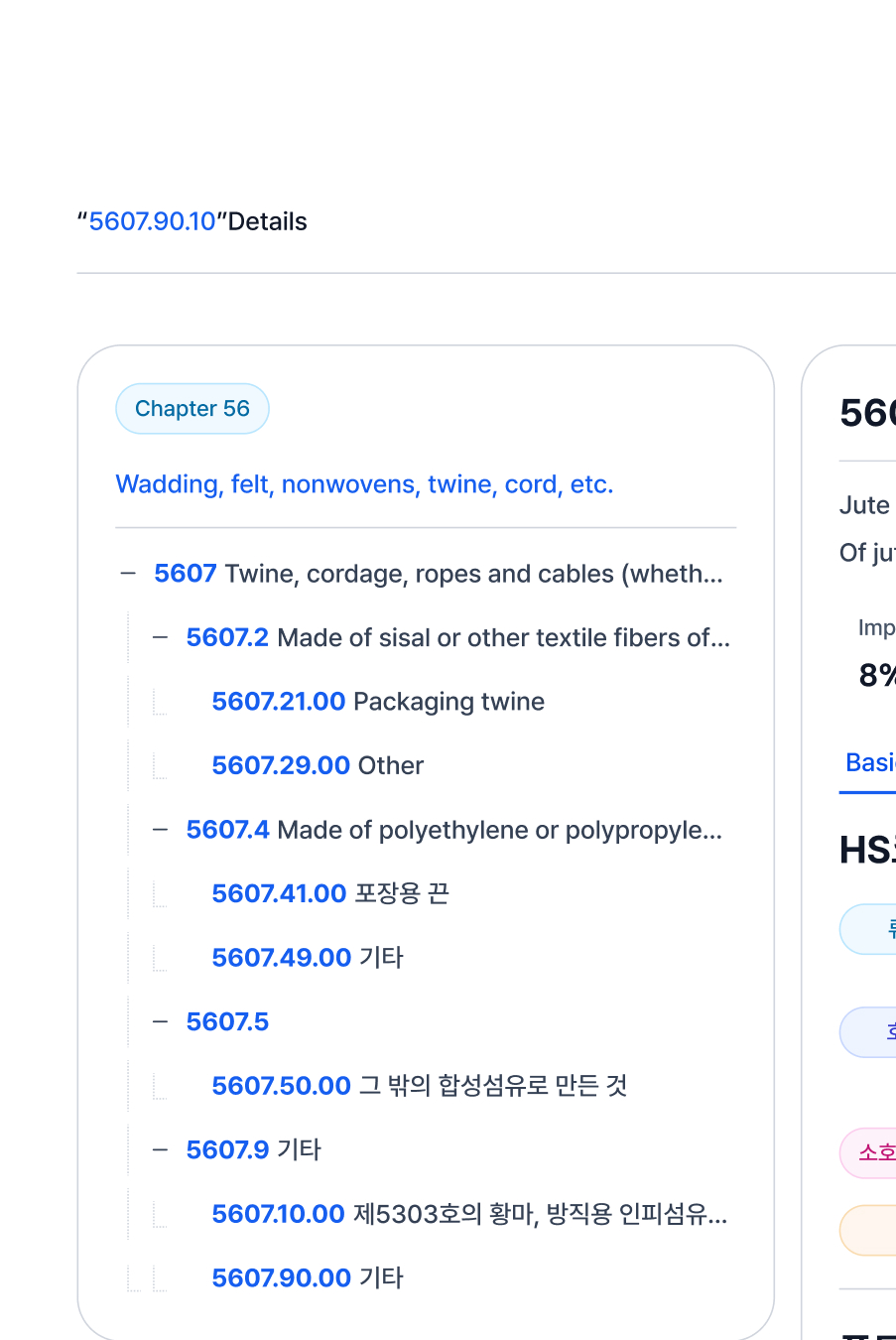Open the 5607.4 polyethylene subheading
Screen dimensions: 896x1340
tap(453, 830)
